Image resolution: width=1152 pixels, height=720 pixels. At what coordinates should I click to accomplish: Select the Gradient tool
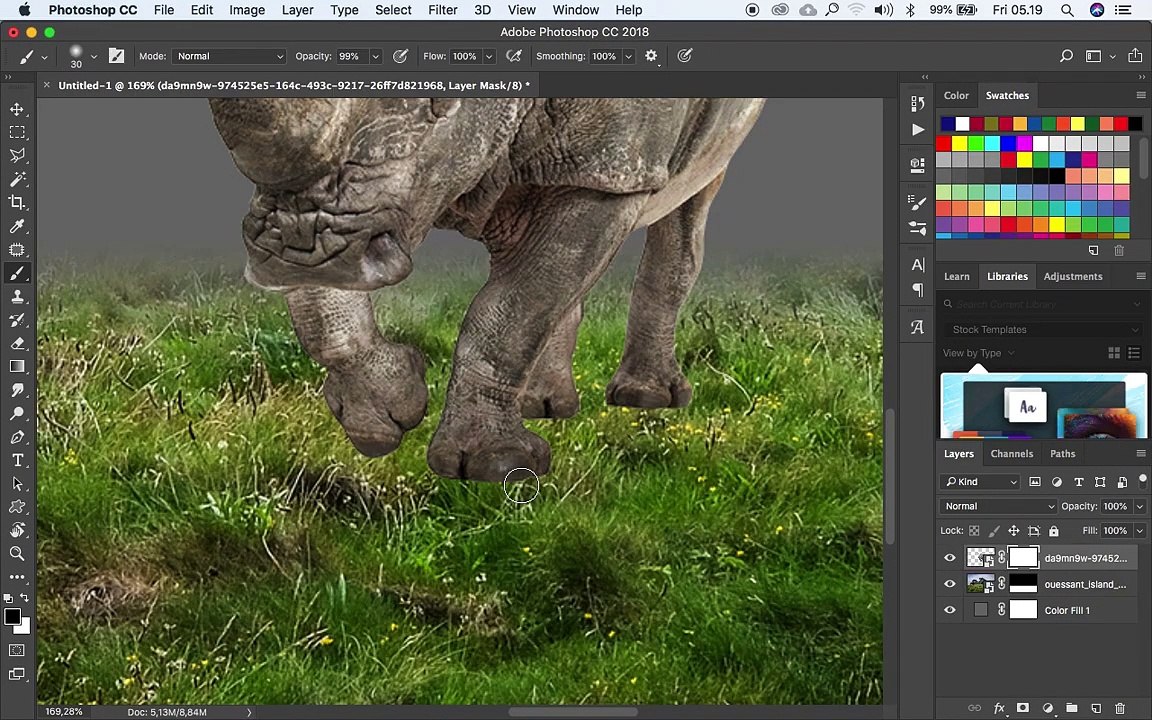[17, 367]
